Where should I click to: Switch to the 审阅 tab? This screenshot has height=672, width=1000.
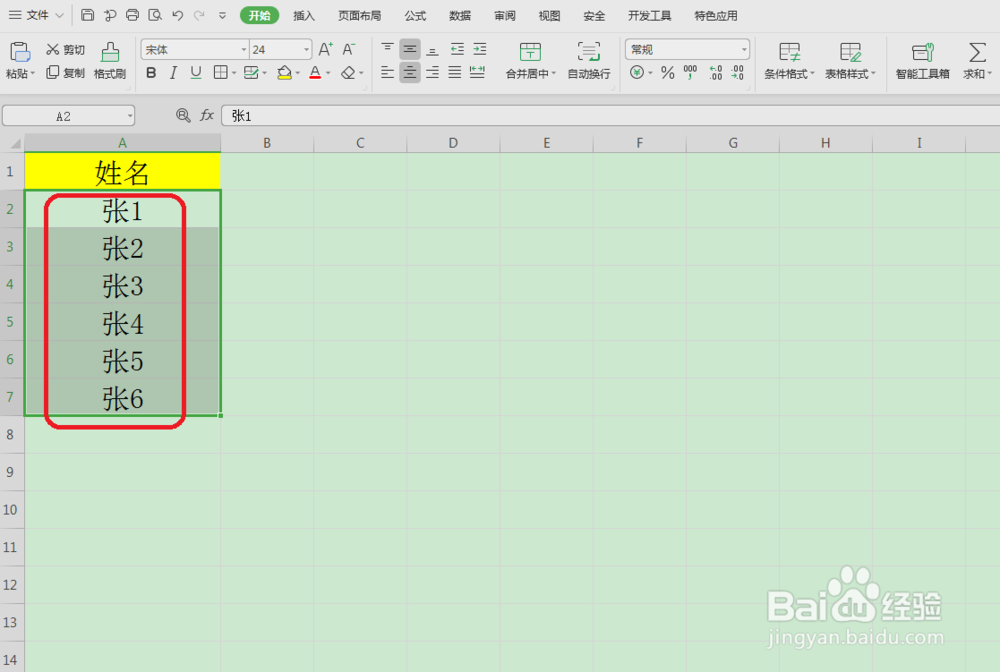pos(504,15)
